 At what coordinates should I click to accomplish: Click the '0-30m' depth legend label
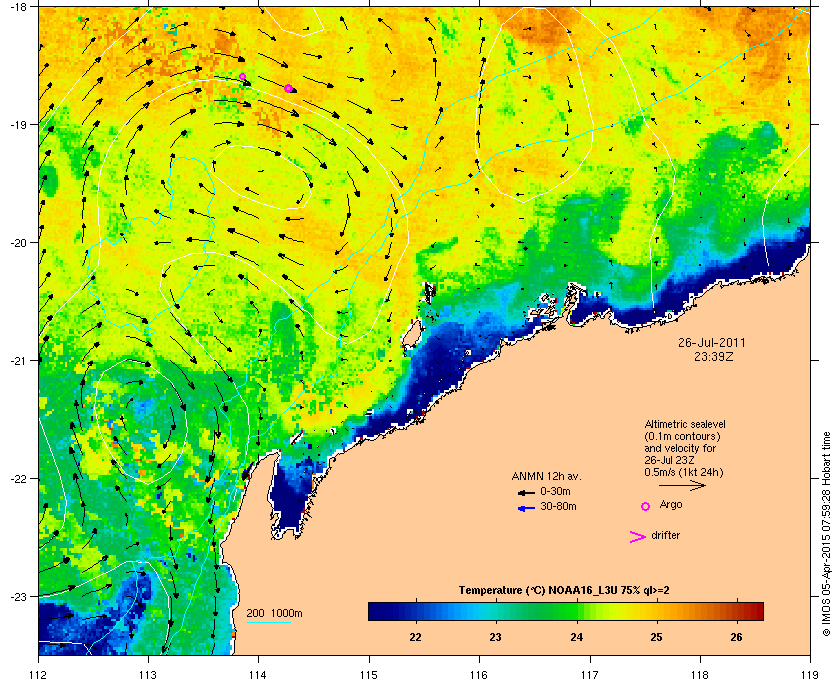[556, 491]
